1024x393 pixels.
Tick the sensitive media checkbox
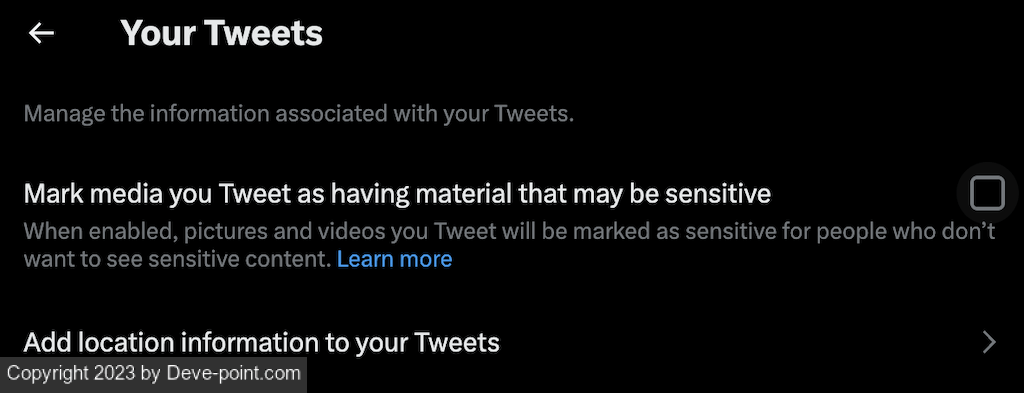coord(987,193)
